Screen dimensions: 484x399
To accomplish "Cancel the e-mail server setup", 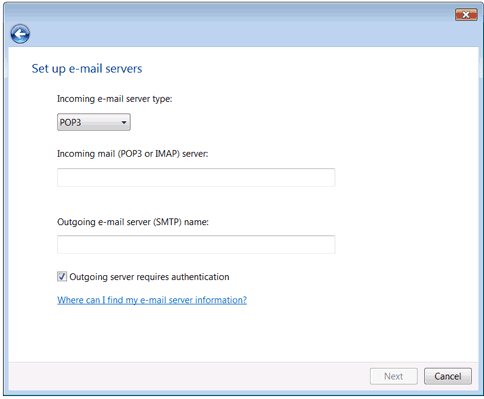I will 448,376.
